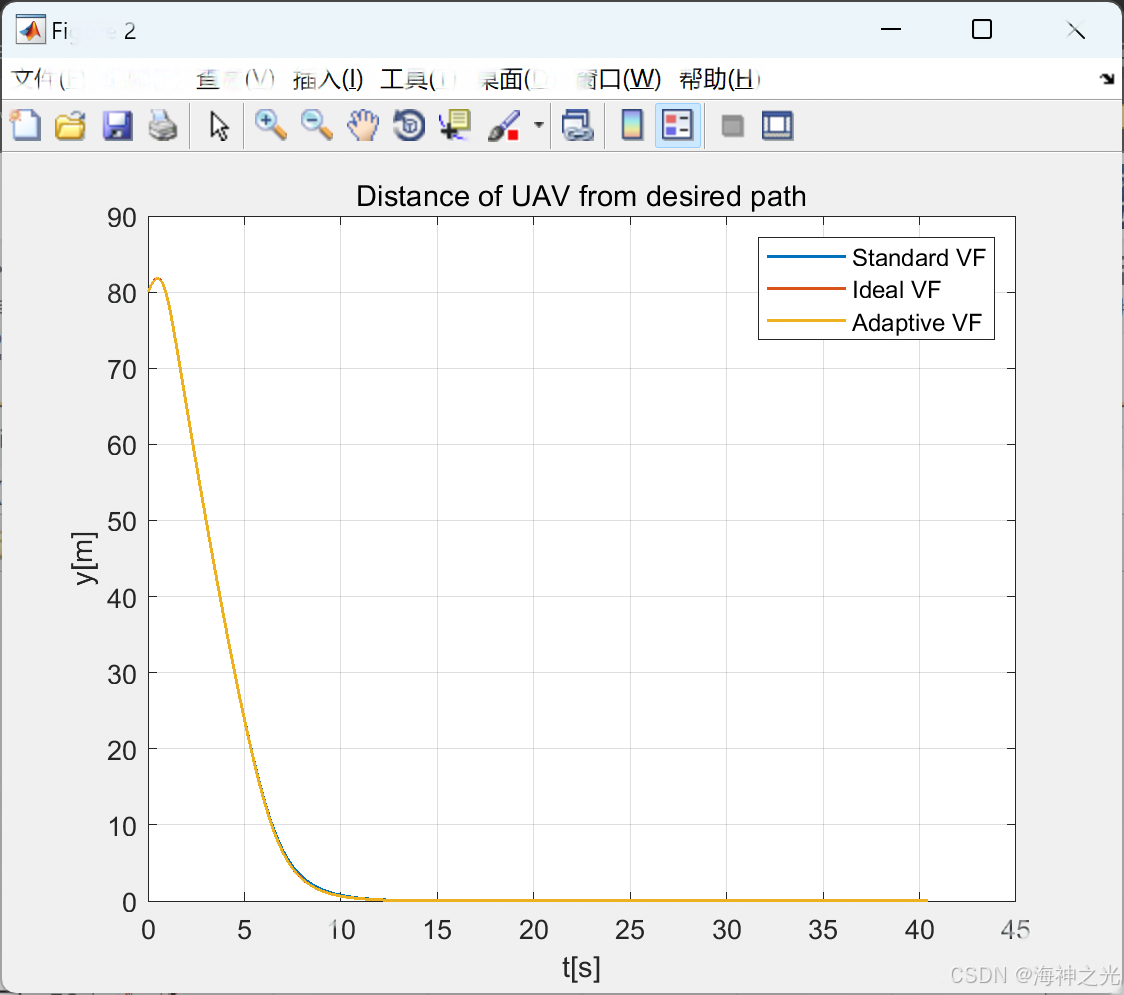Click the yellow line sample in the legend
This screenshot has width=1124, height=995.
pyautogui.click(x=806, y=320)
